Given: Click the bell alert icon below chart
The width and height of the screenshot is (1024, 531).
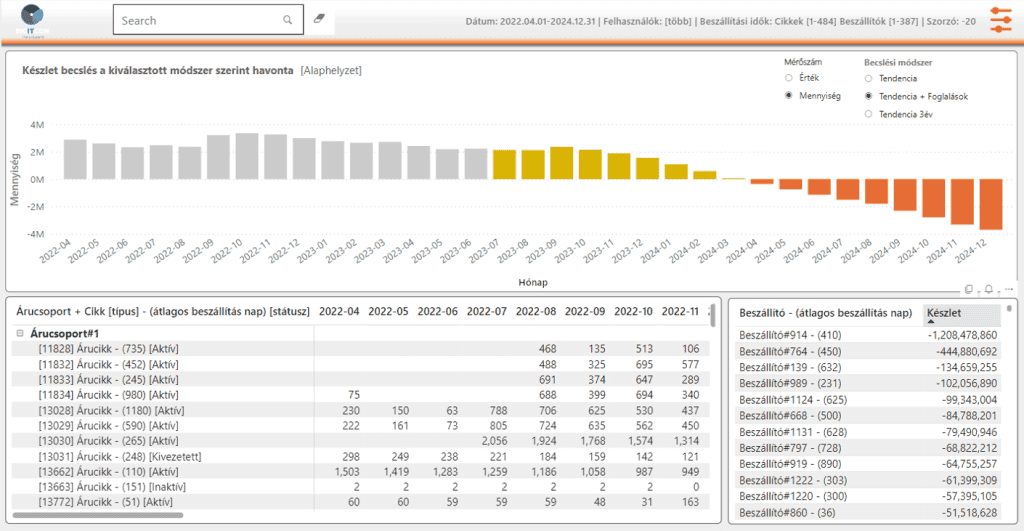Looking at the screenshot, I should pos(988,289).
